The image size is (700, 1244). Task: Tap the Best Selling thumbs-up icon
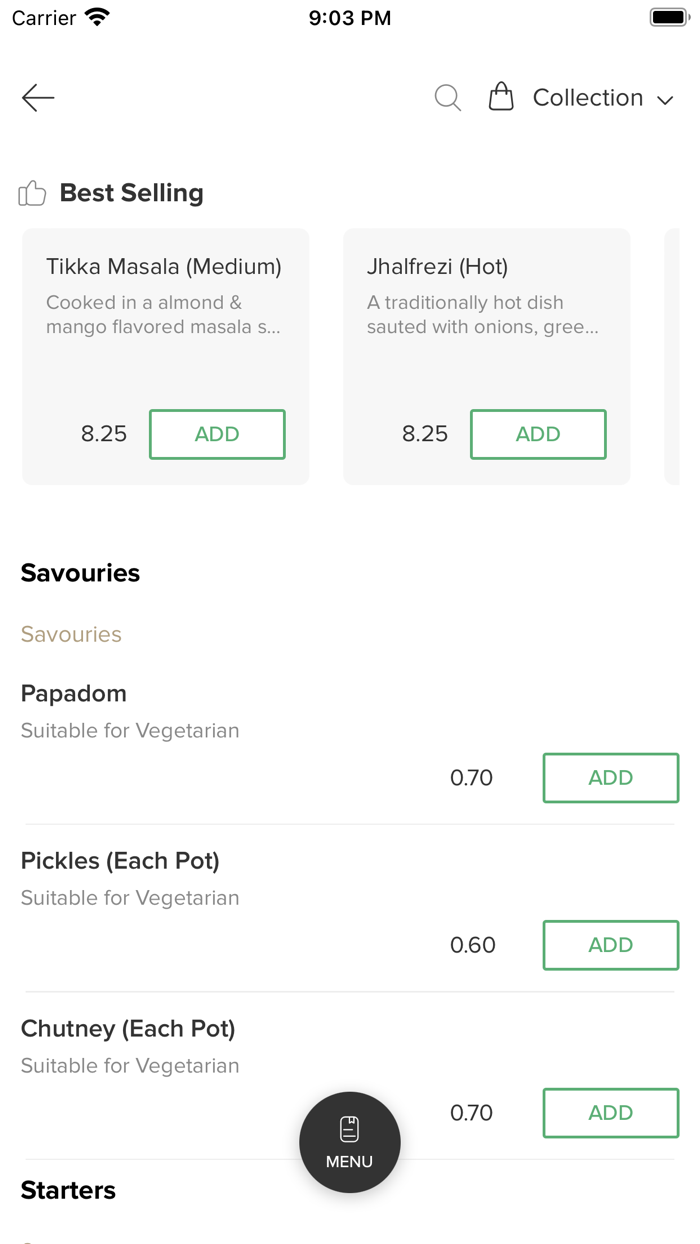(x=32, y=193)
